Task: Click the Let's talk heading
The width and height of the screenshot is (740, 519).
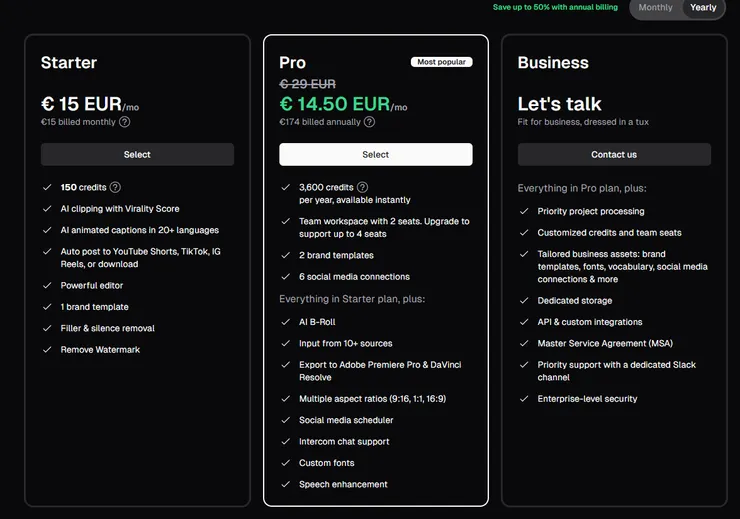Action: pos(559,104)
